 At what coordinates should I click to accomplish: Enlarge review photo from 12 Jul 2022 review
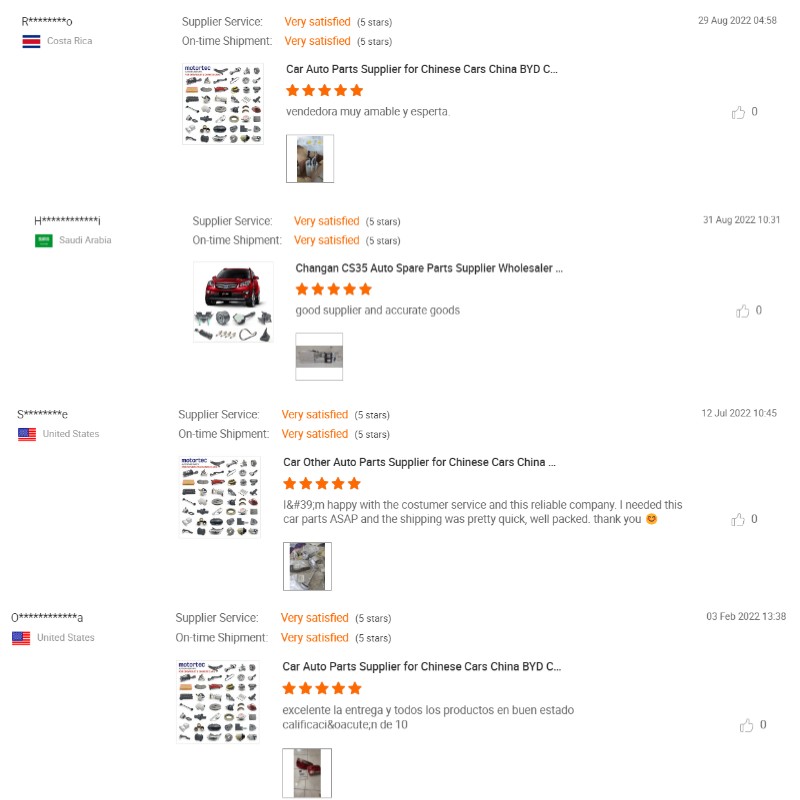click(x=307, y=566)
